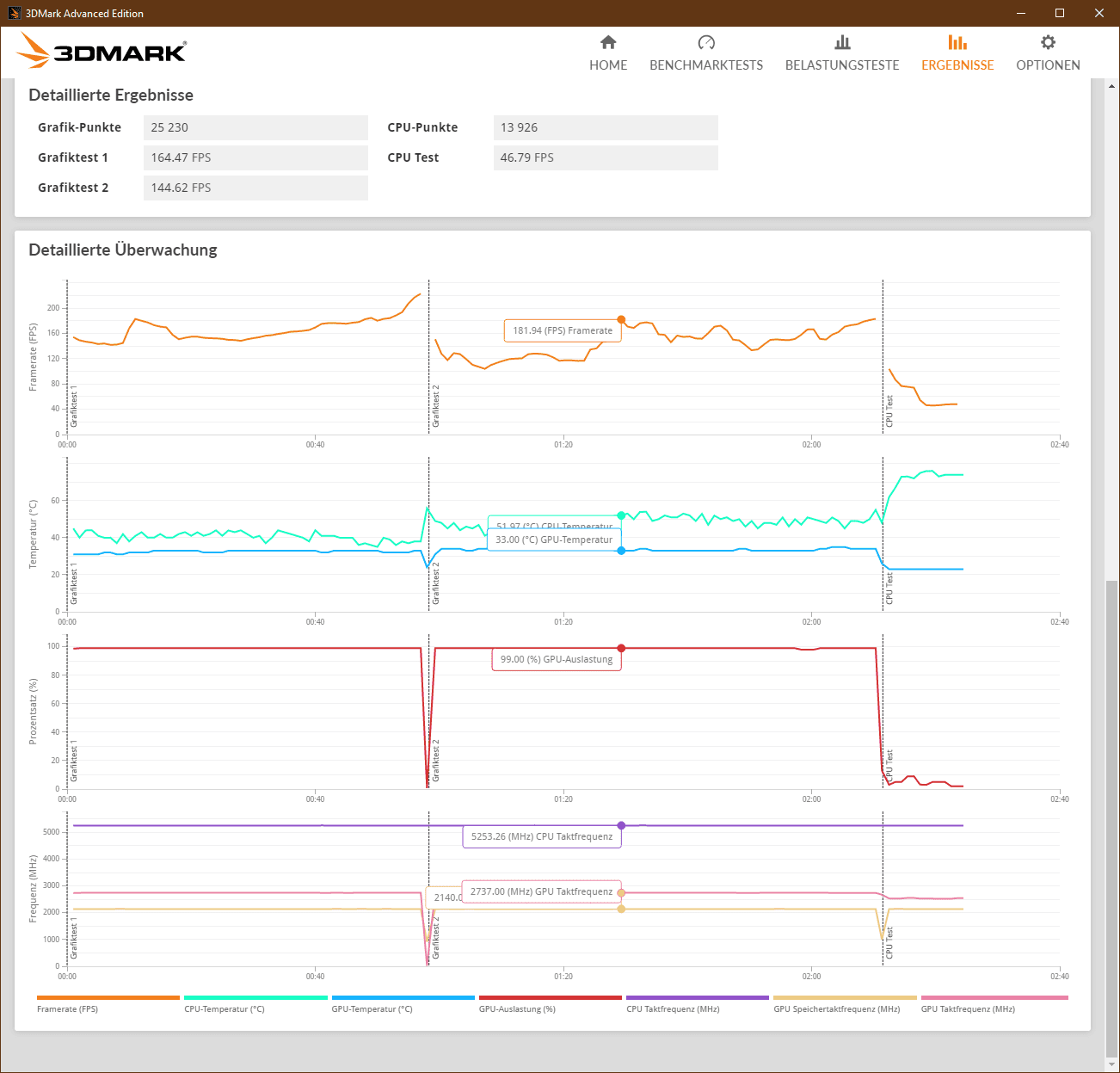Click the Ergebnisse orange chart icon
The width and height of the screenshot is (1120, 1073).
[957, 42]
